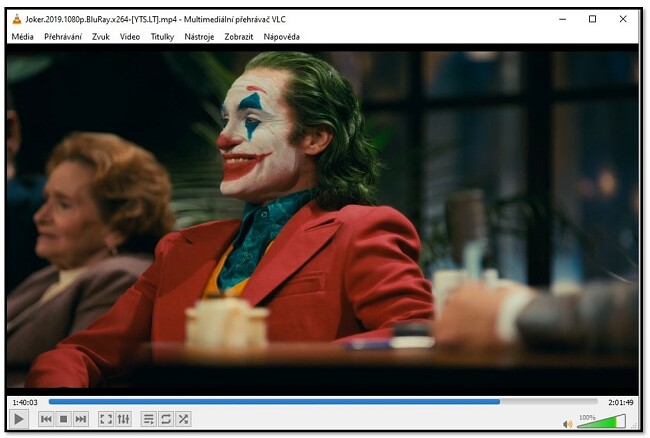The image size is (650, 438).
Task: Toggle random shuffle playback
Action: click(183, 419)
